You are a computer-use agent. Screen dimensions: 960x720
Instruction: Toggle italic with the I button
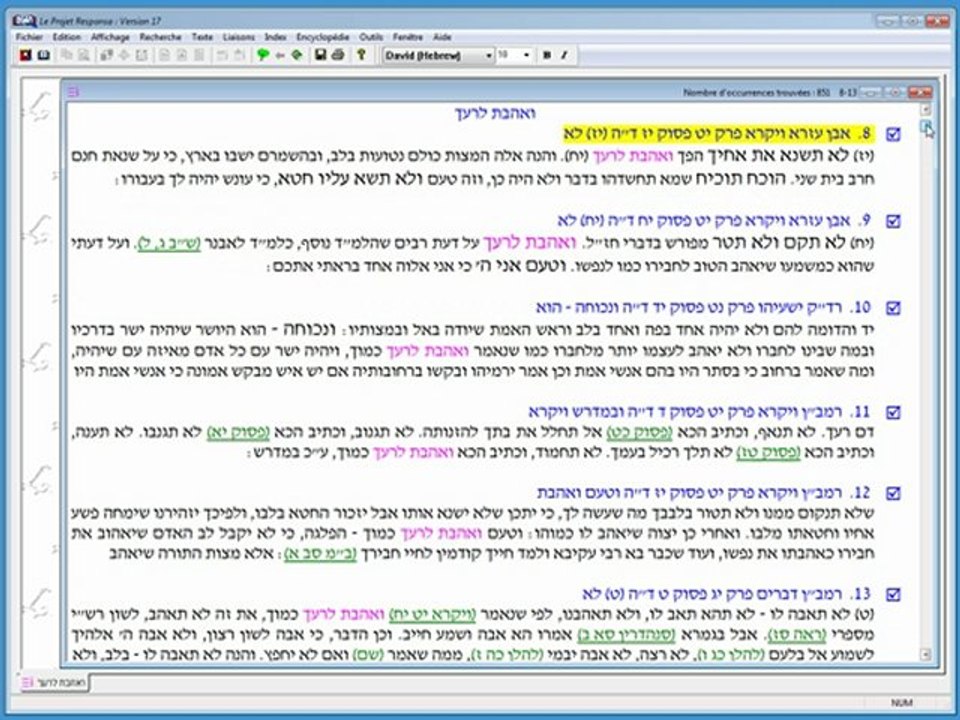(564, 55)
